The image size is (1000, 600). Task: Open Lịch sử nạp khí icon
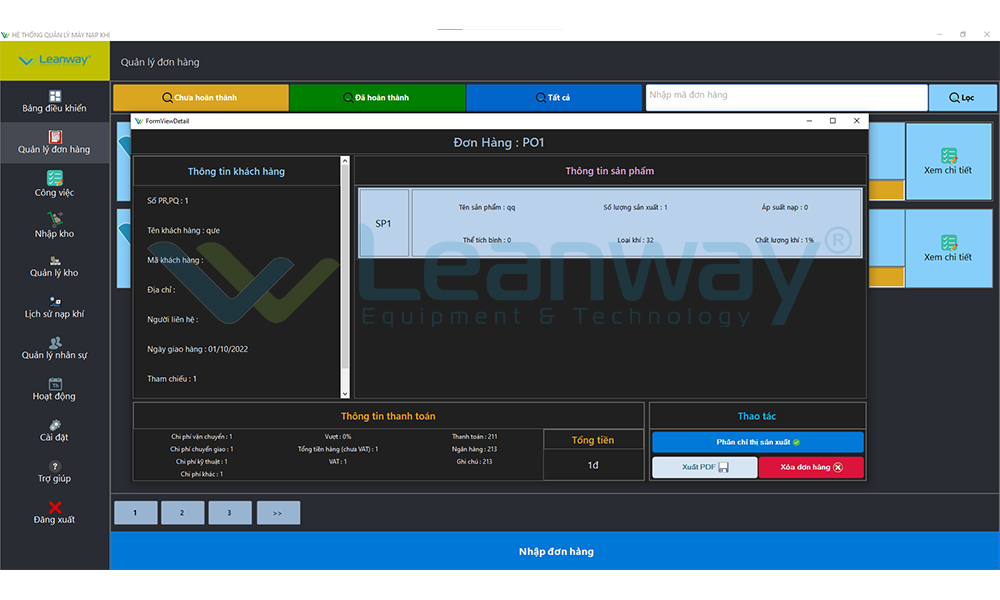tap(55, 301)
